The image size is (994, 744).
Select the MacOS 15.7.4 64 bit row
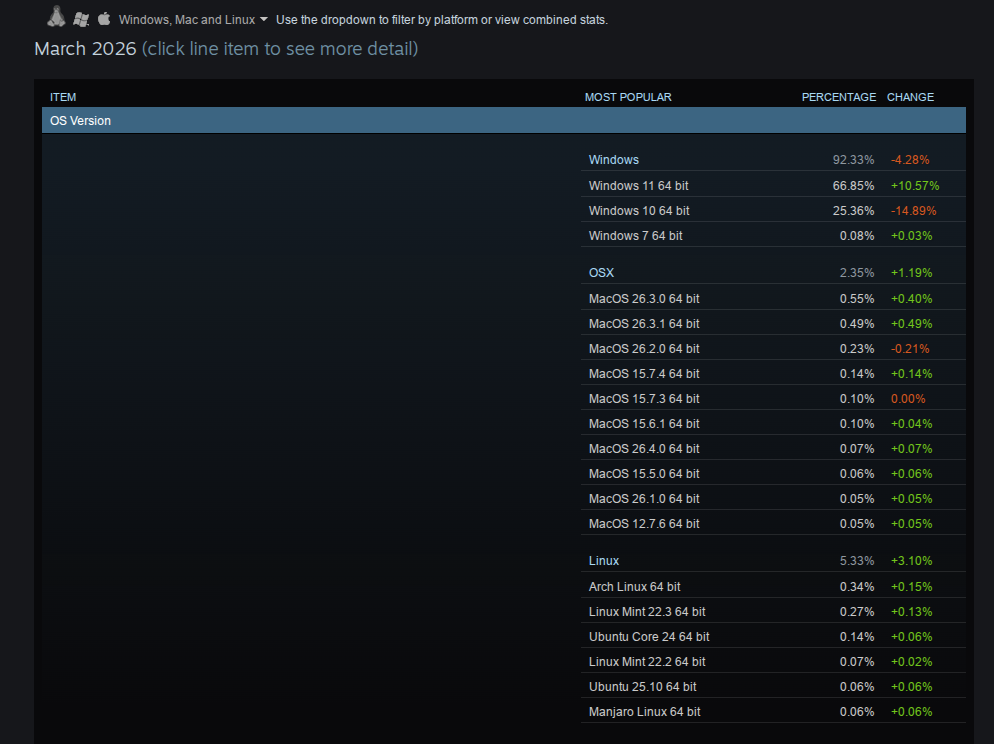(x=773, y=374)
